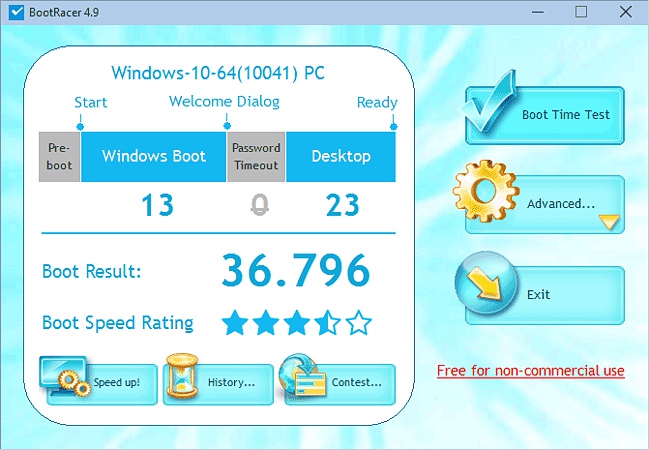Open the Free for non-commercial use link

530,371
